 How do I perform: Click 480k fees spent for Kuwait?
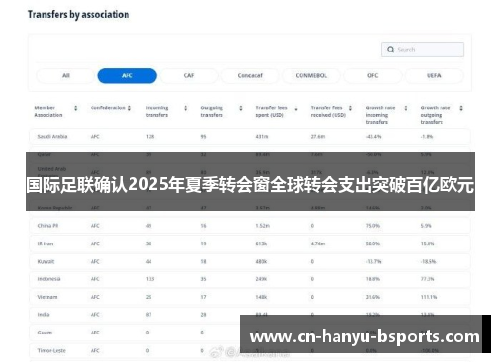(x=261, y=261)
